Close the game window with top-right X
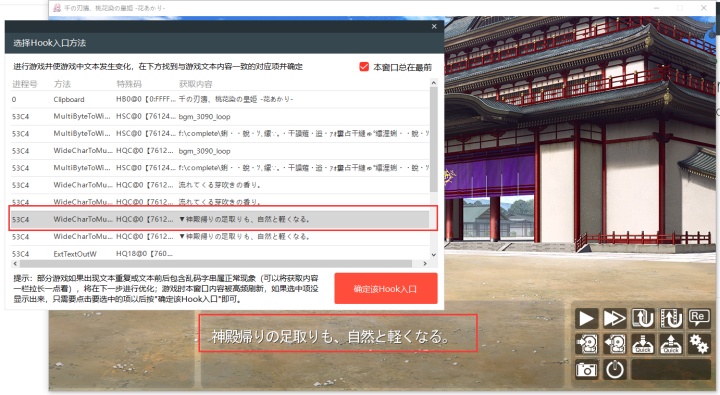This screenshot has width=720, height=395. 703,8
